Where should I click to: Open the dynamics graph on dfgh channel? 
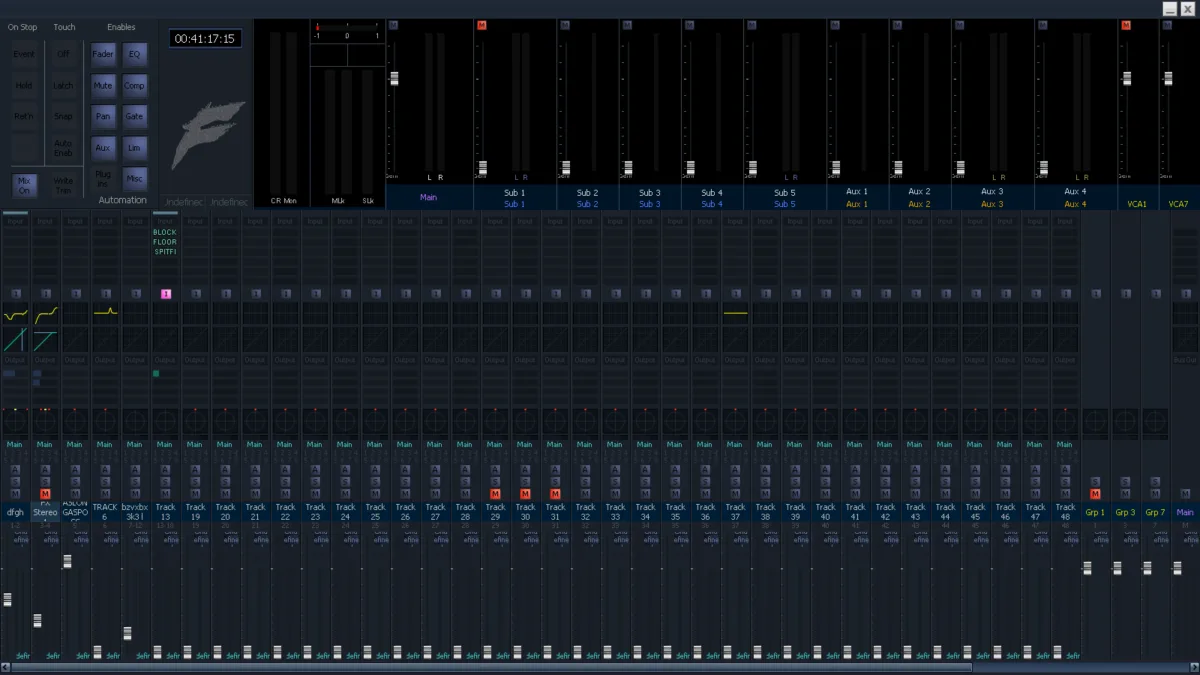click(15, 340)
